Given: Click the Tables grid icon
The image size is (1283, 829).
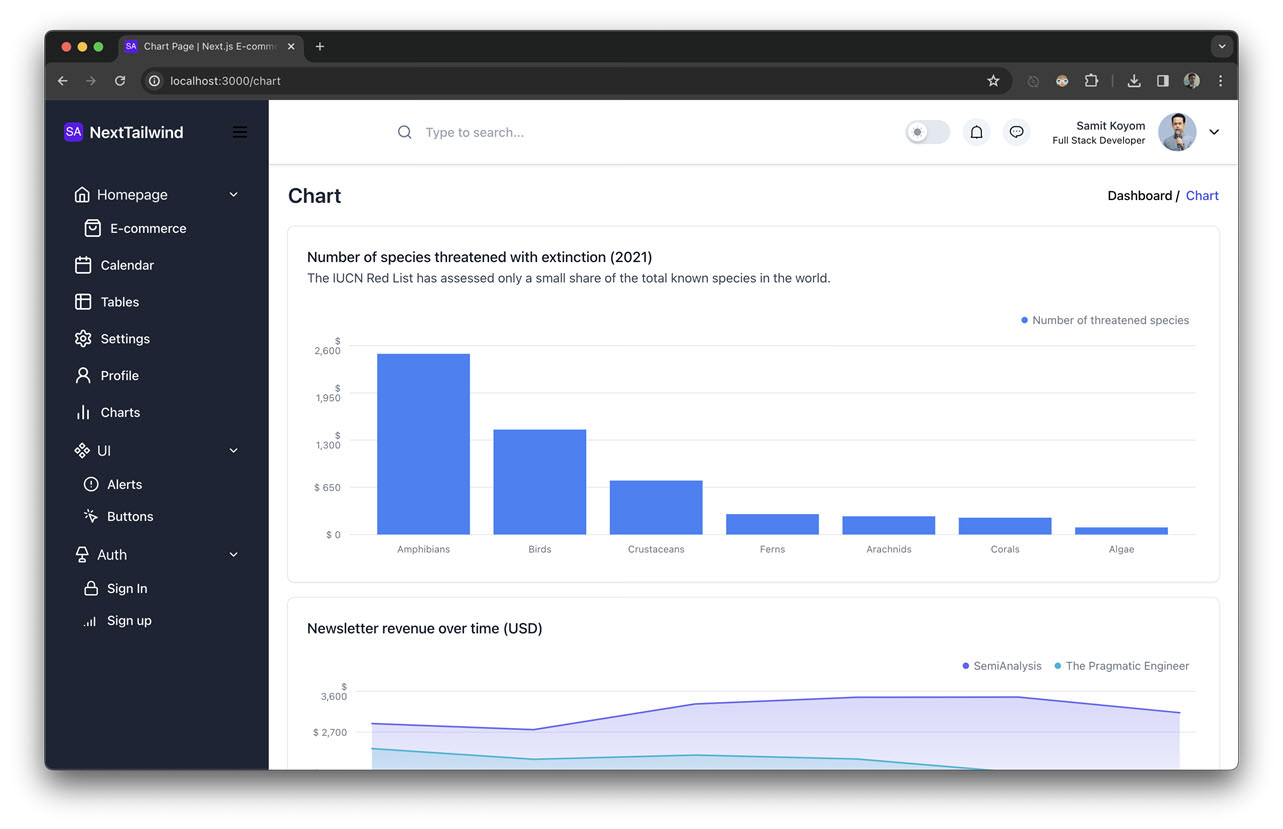Looking at the screenshot, I should tap(83, 302).
